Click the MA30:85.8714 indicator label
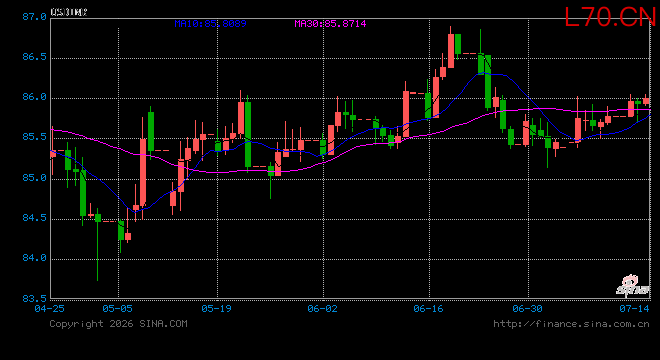The image size is (660, 360). (x=330, y=24)
